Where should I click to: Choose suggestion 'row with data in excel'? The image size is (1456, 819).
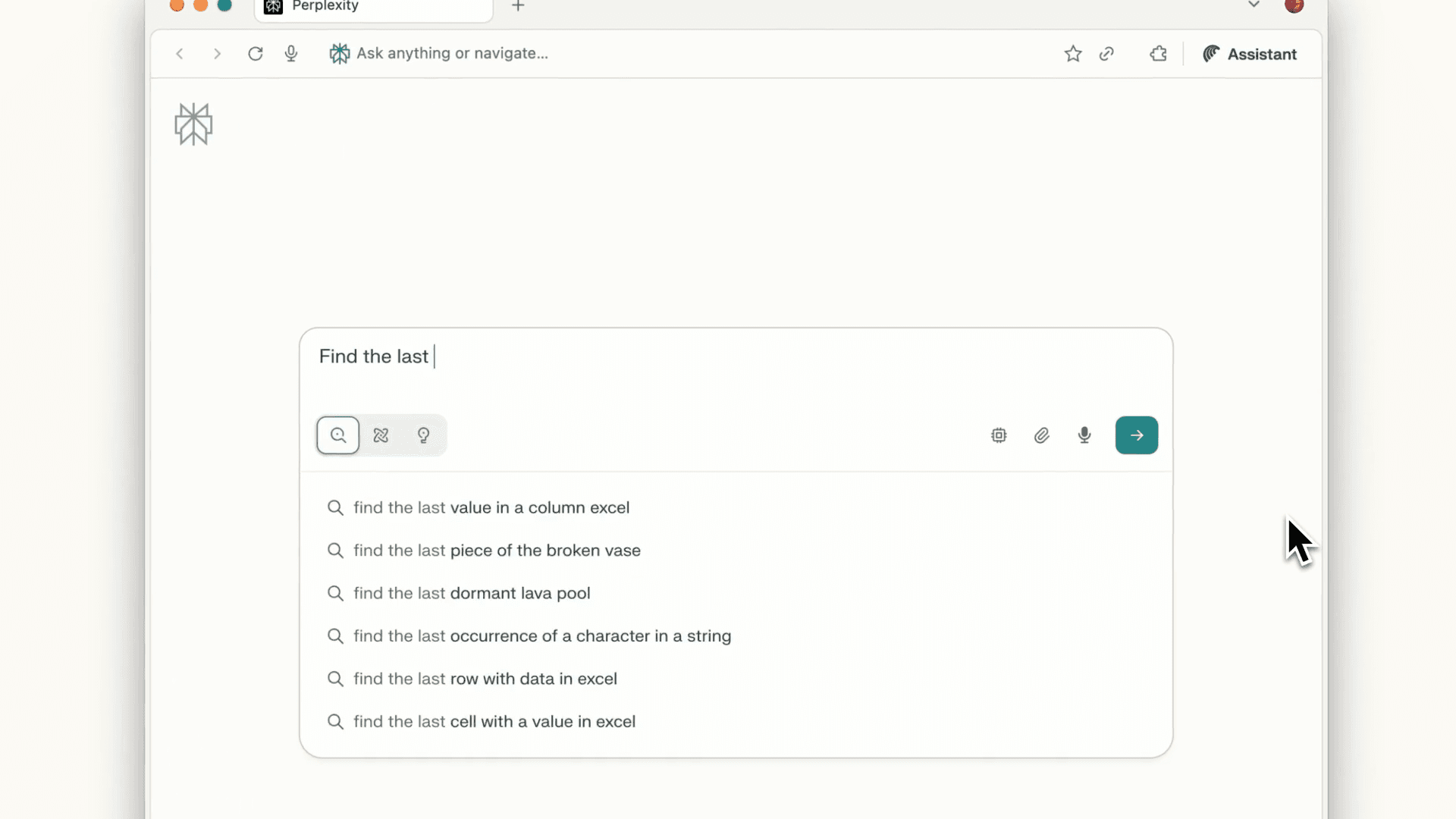pyautogui.click(x=736, y=679)
